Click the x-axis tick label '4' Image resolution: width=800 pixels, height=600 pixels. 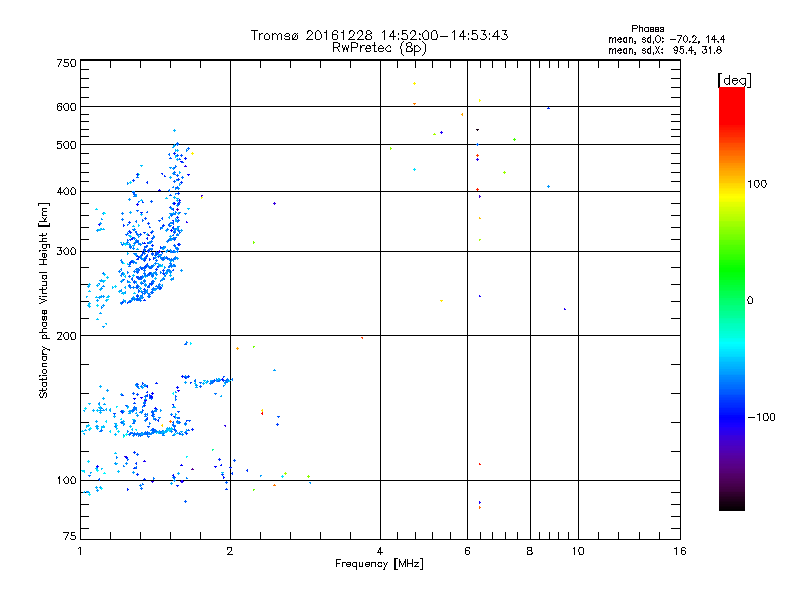coord(380,551)
